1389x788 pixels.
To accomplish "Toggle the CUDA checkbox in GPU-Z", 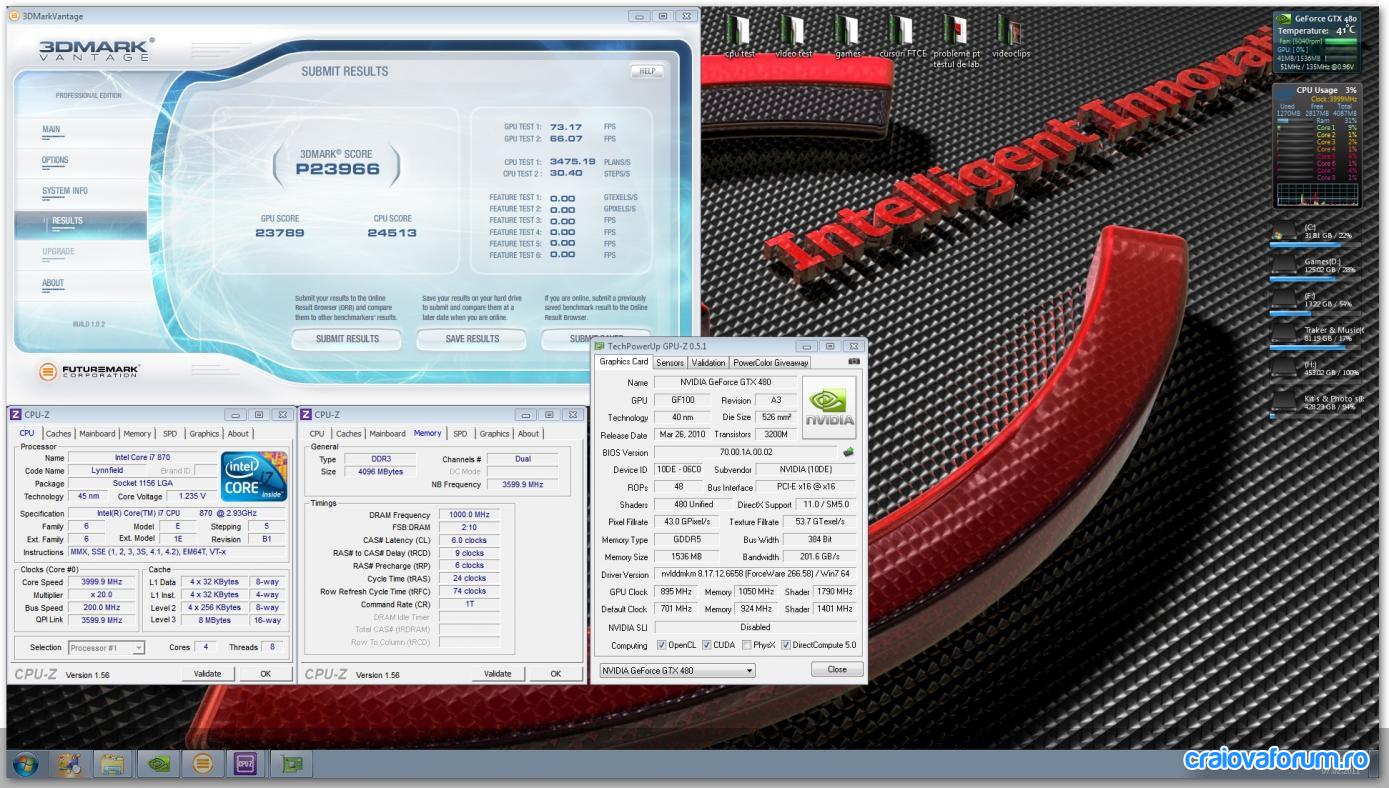I will pos(707,645).
